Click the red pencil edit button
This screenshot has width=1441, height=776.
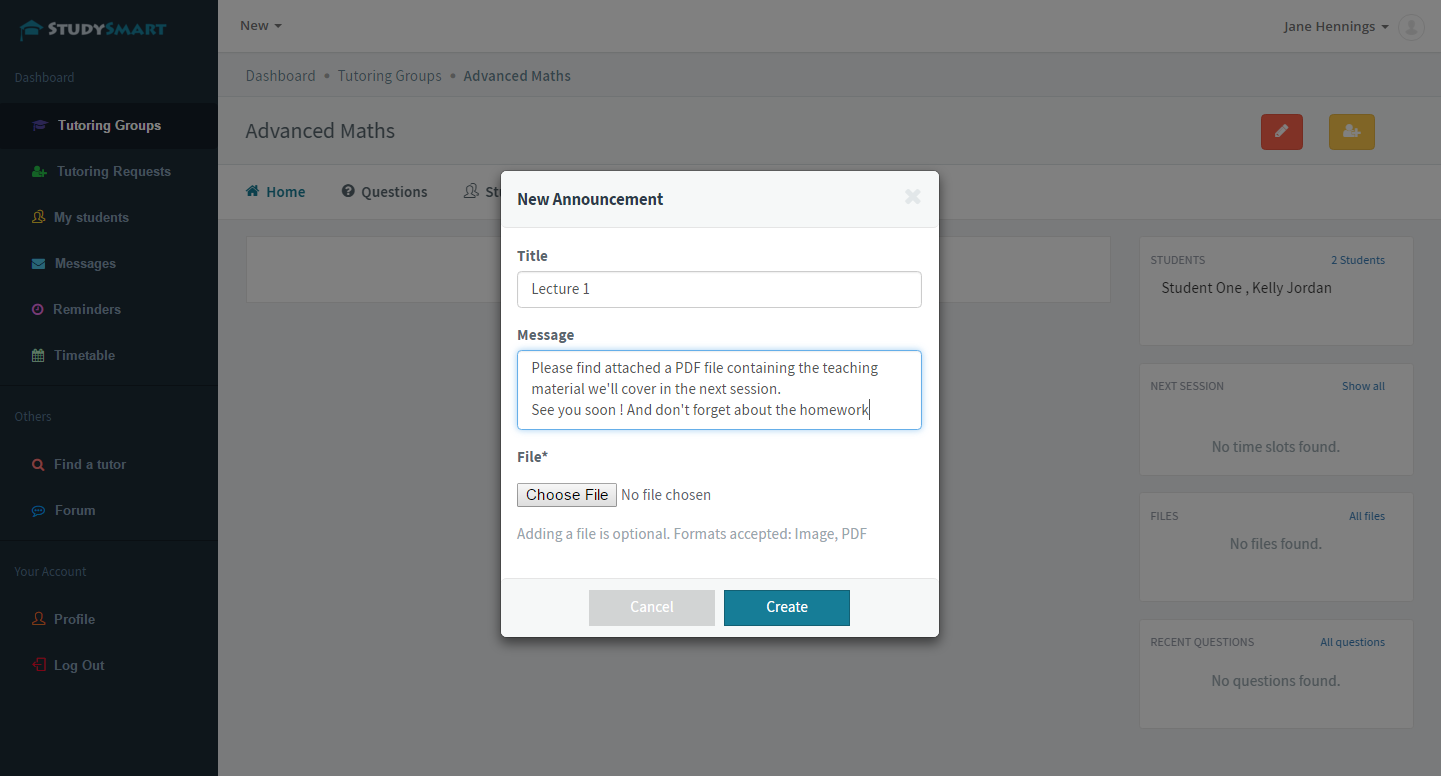[x=1281, y=132]
